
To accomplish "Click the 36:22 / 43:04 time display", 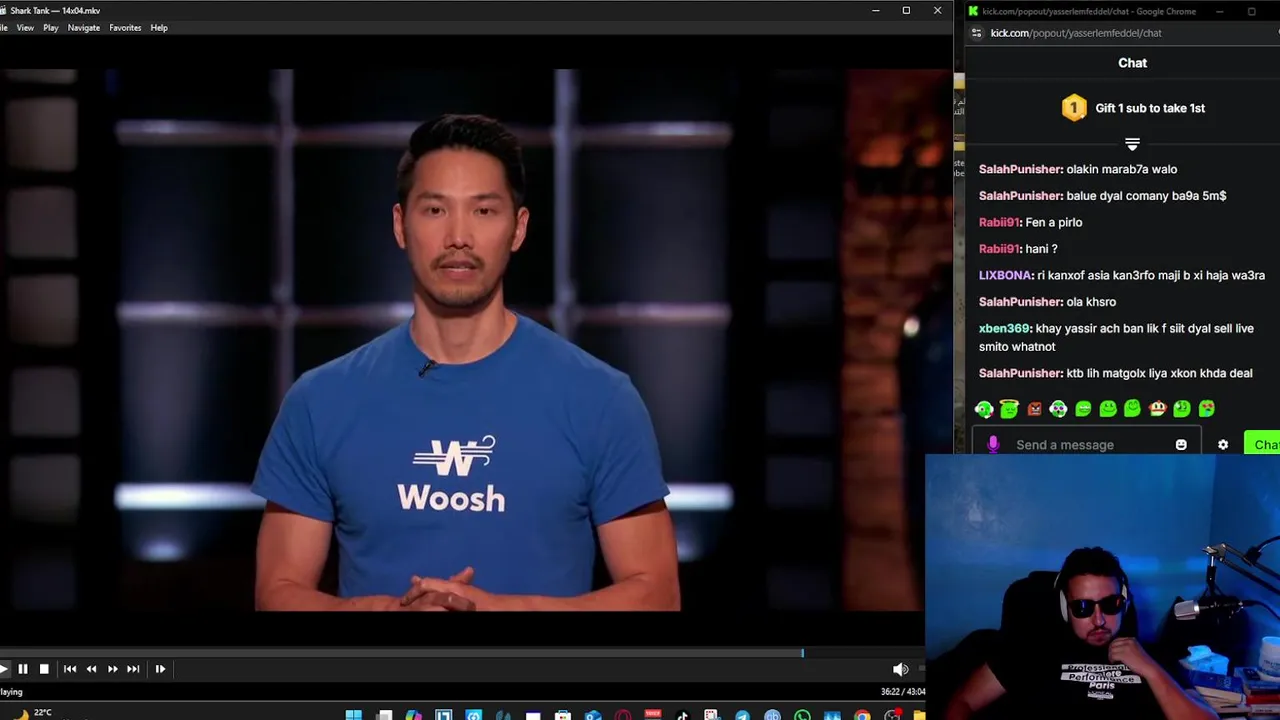I will click(x=902, y=691).
